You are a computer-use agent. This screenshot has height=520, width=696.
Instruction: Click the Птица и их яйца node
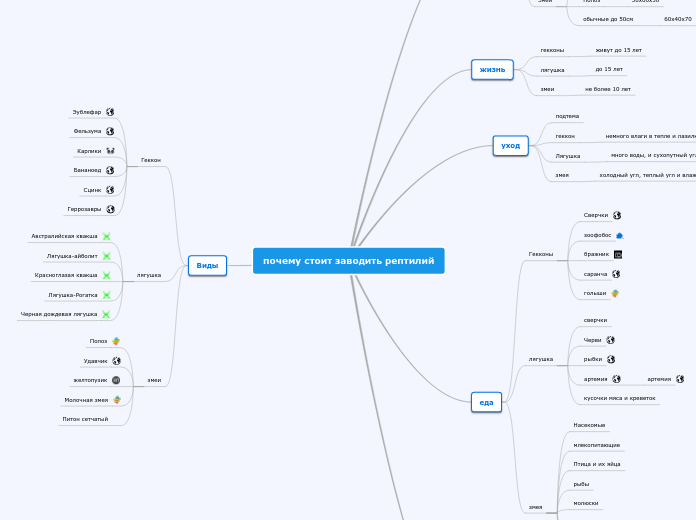coord(597,464)
